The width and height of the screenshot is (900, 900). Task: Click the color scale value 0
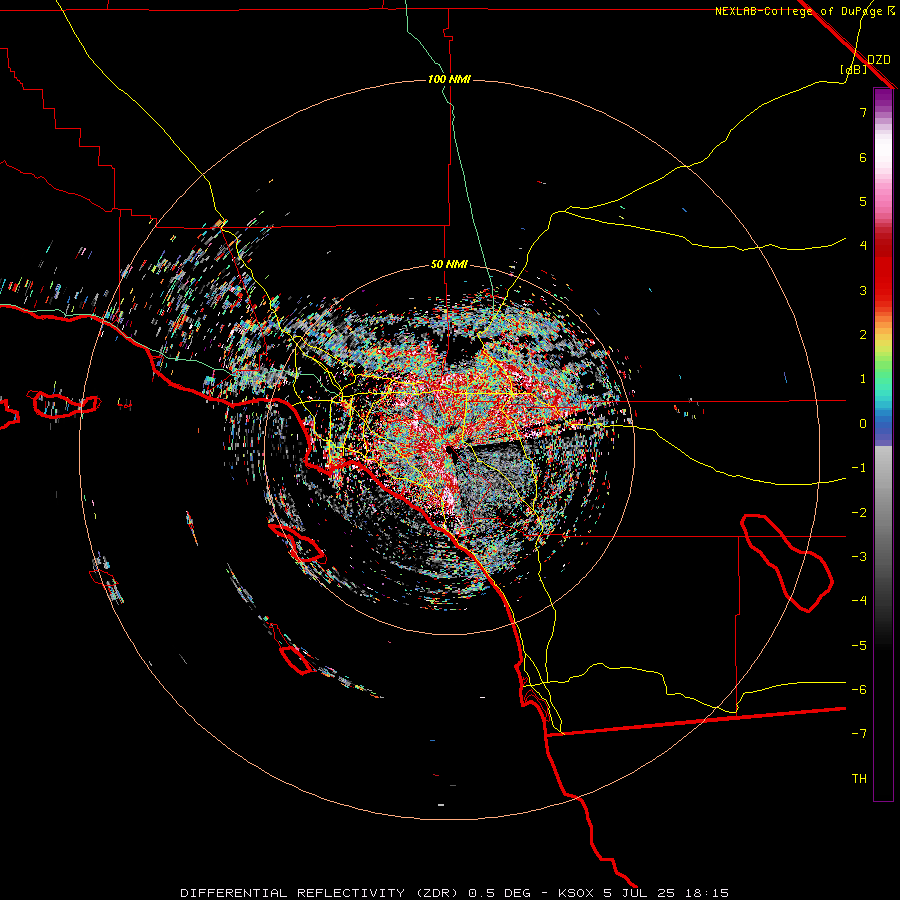click(x=863, y=424)
